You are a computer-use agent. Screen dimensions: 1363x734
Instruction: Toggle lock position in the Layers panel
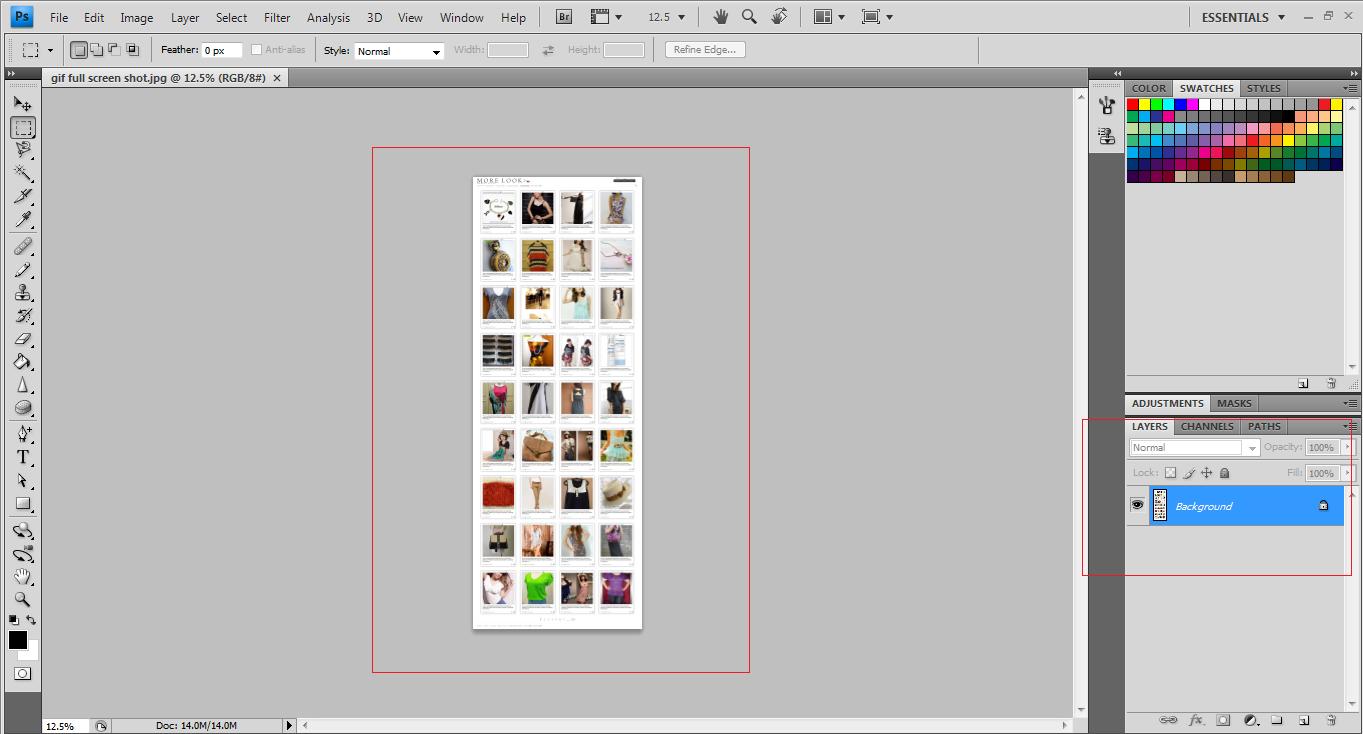pyautogui.click(x=1207, y=473)
